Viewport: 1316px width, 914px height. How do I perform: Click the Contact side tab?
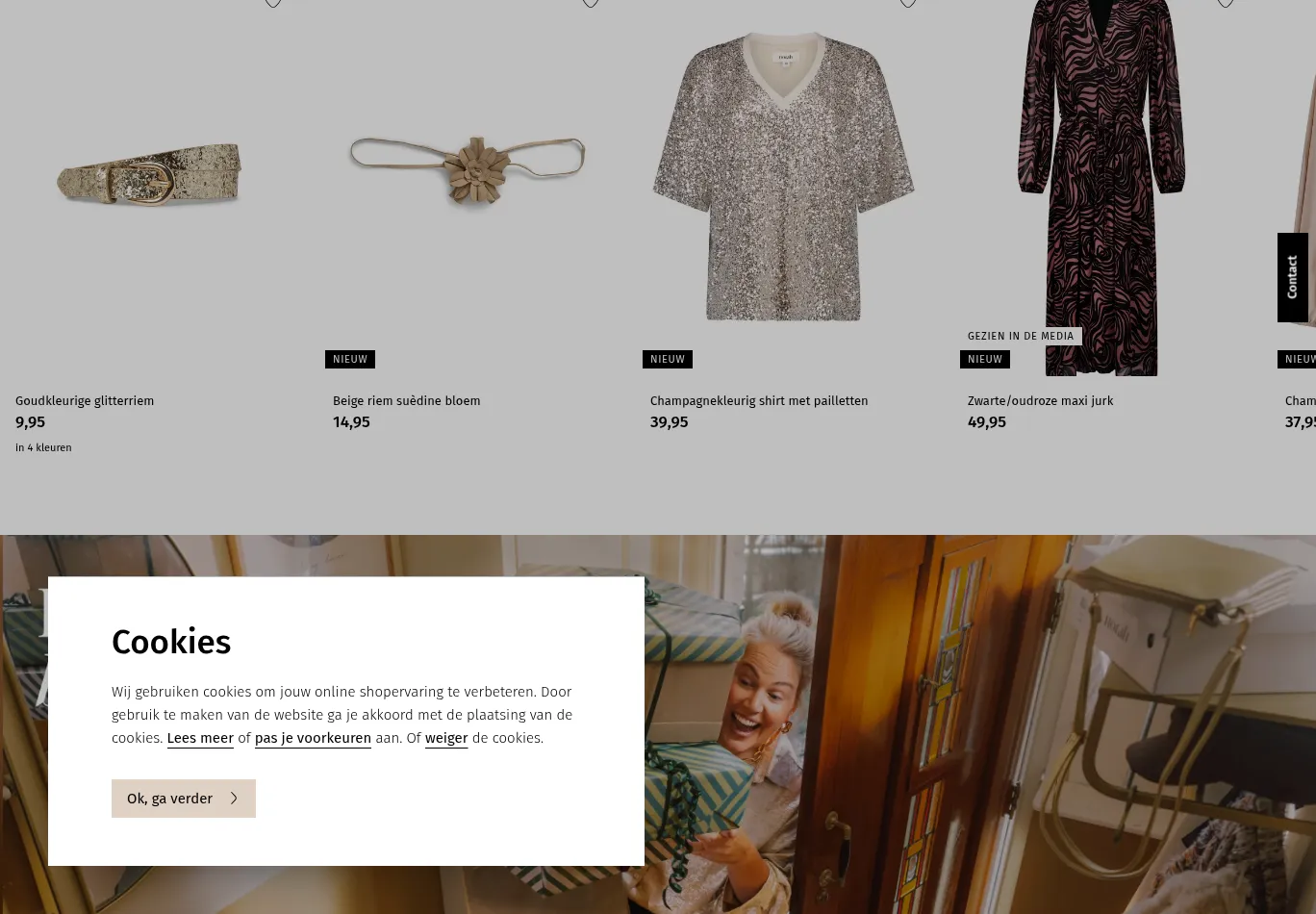(1292, 277)
